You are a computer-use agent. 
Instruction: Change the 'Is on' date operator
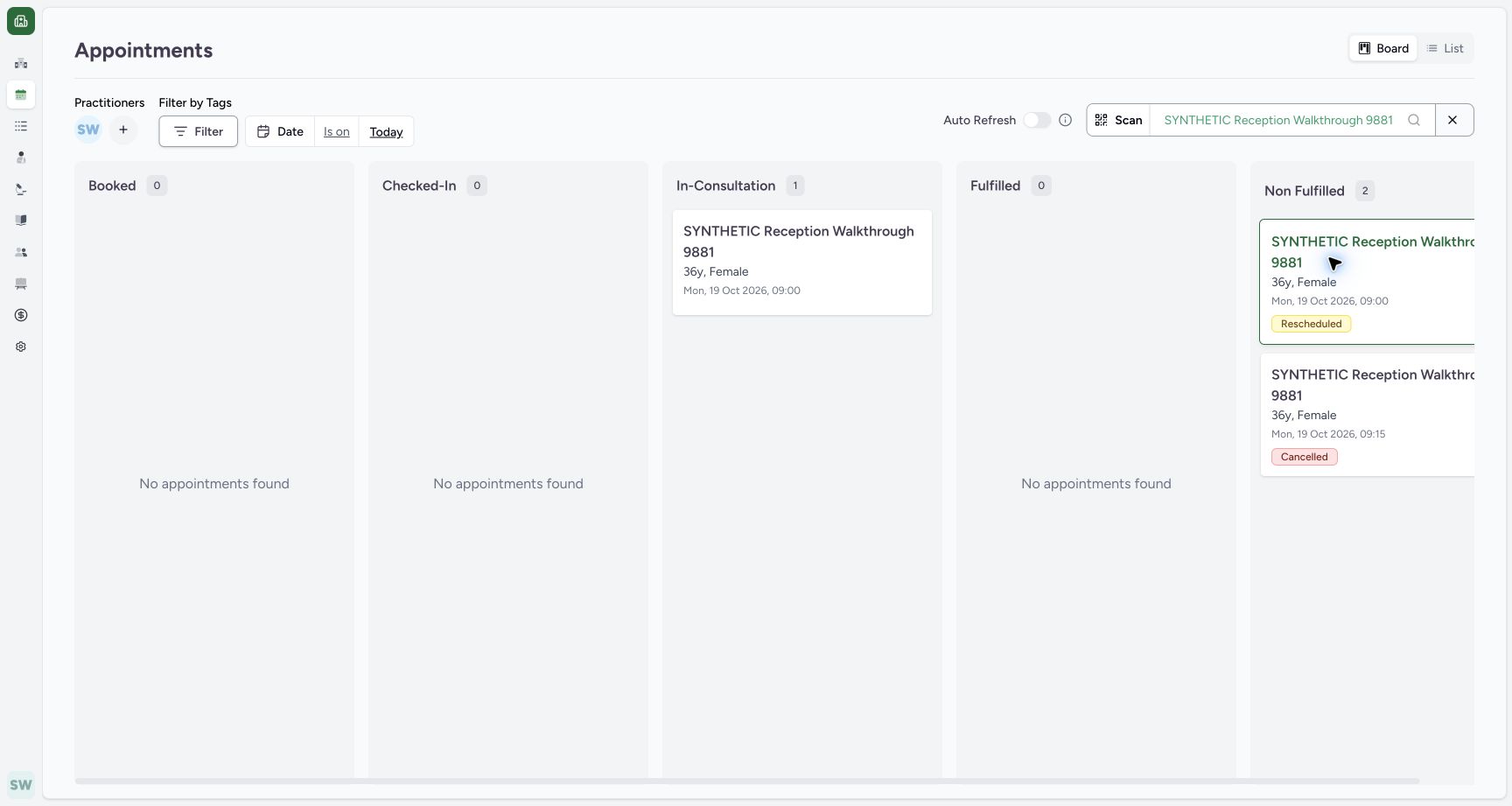pos(337,131)
